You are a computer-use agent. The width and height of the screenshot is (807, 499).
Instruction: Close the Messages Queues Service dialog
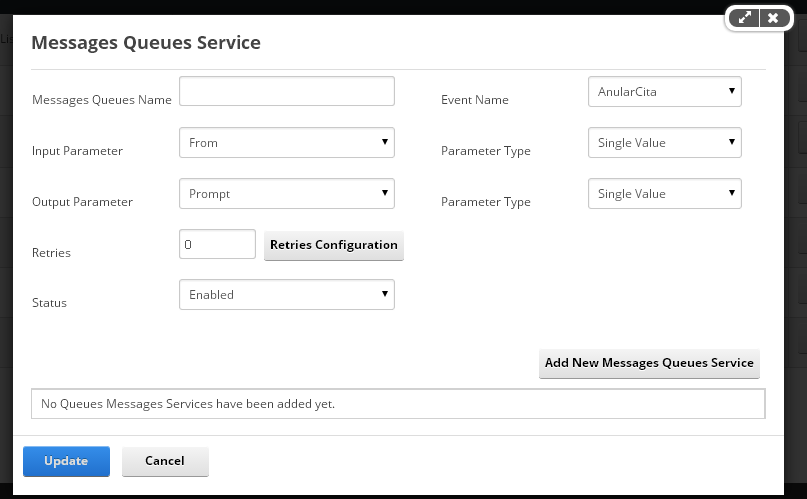point(774,18)
